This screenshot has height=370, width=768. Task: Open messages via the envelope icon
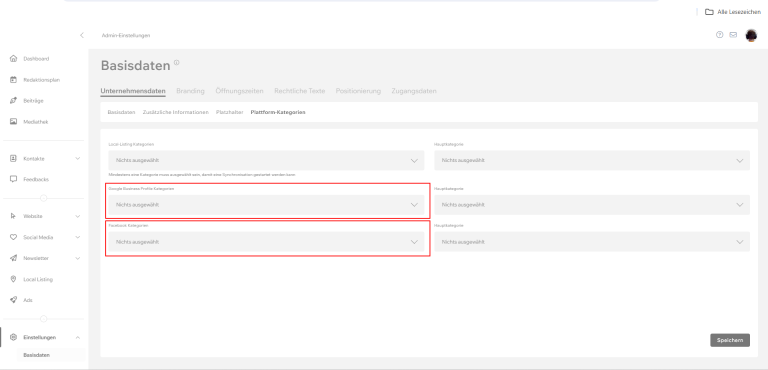coord(733,35)
